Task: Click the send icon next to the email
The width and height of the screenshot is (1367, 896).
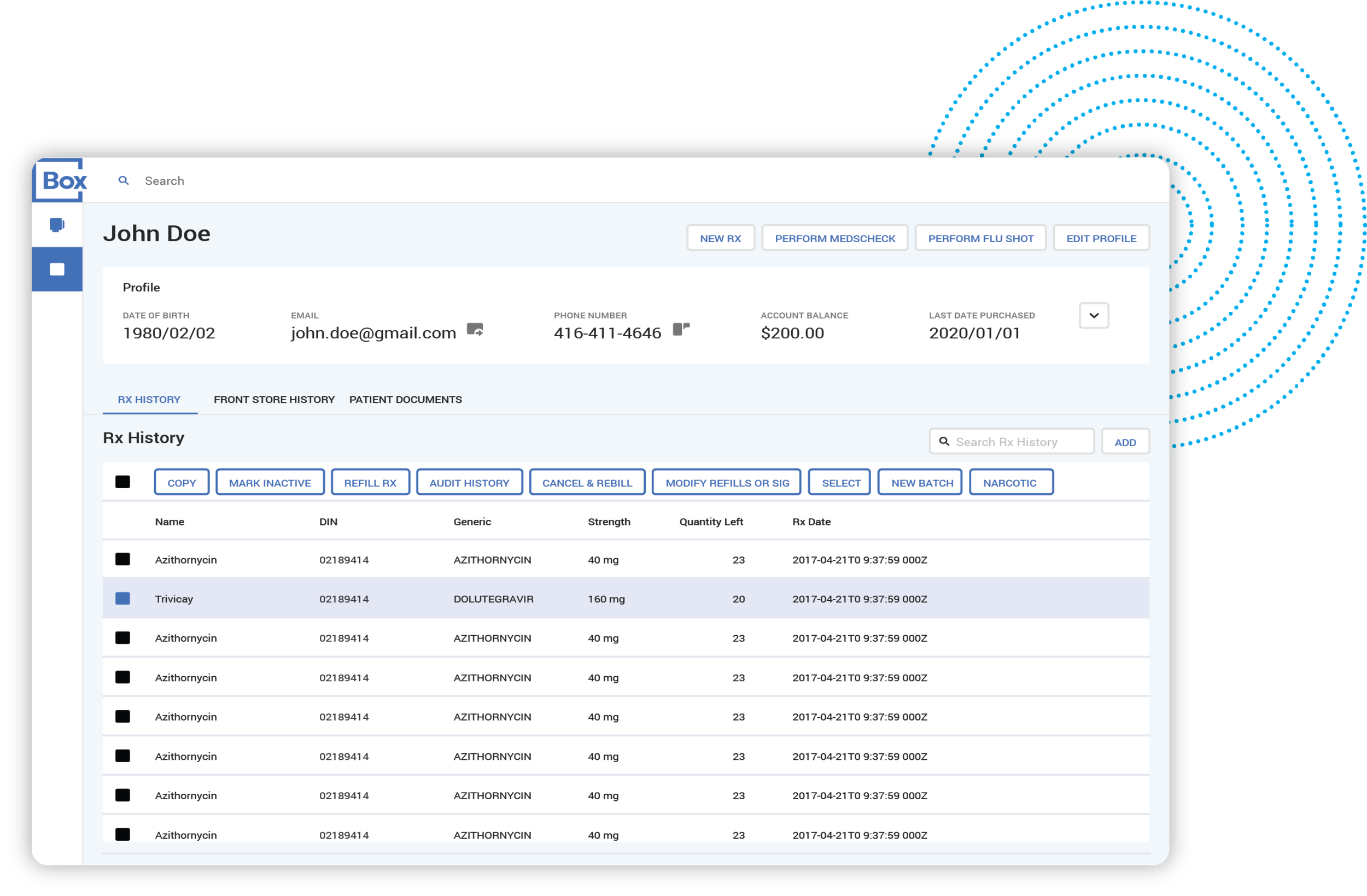Action: click(x=475, y=330)
